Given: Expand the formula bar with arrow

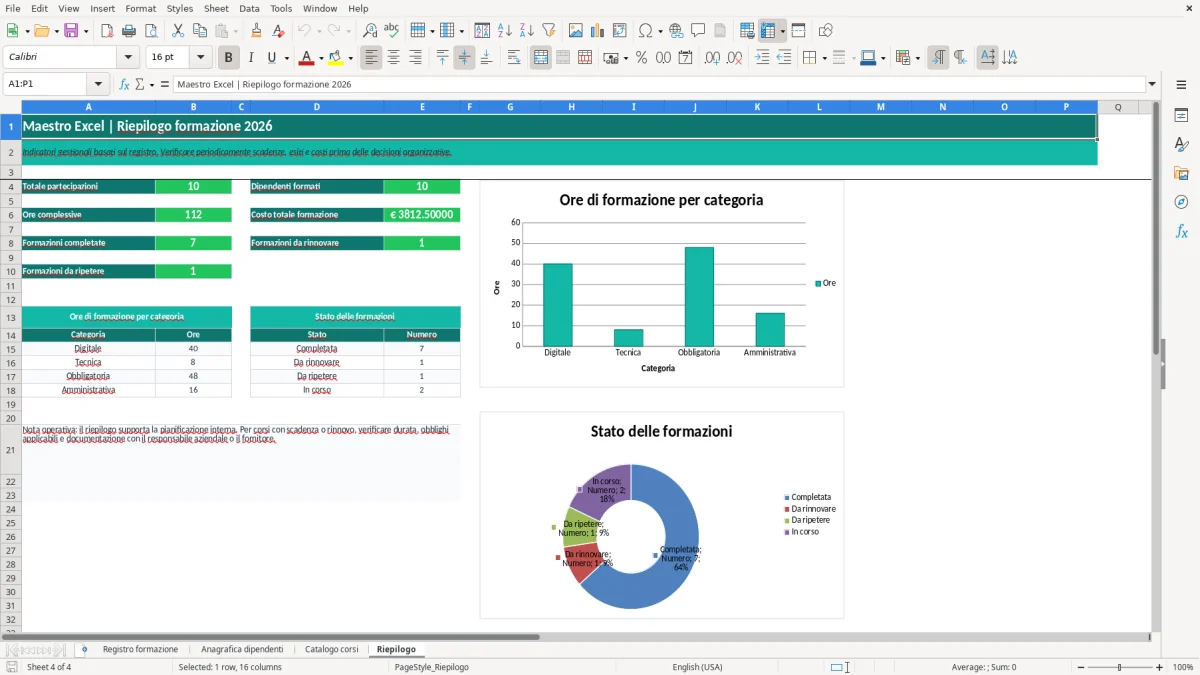Looking at the screenshot, I should point(1152,84).
